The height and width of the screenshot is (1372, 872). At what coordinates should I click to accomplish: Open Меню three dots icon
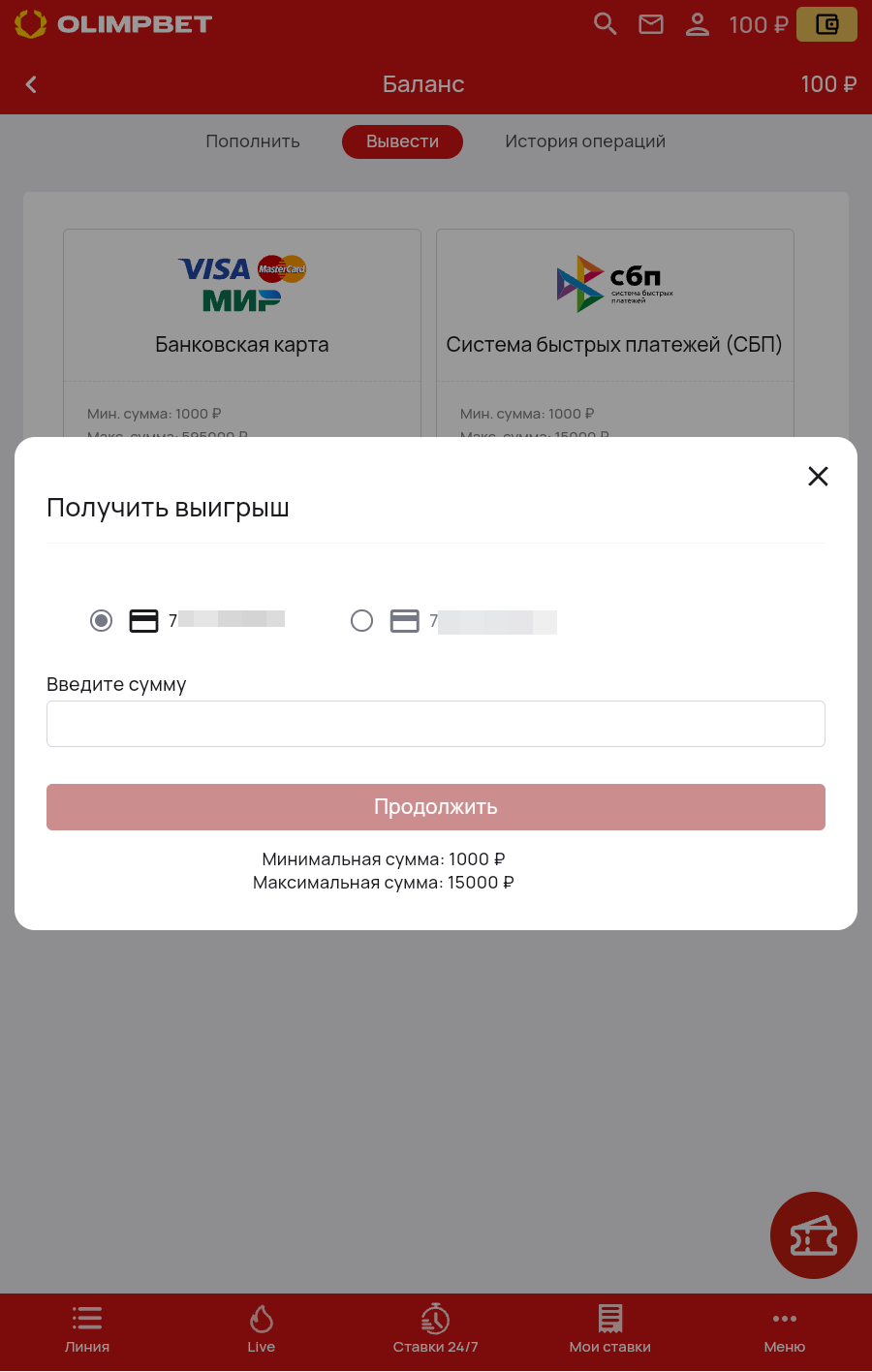coord(785,1328)
